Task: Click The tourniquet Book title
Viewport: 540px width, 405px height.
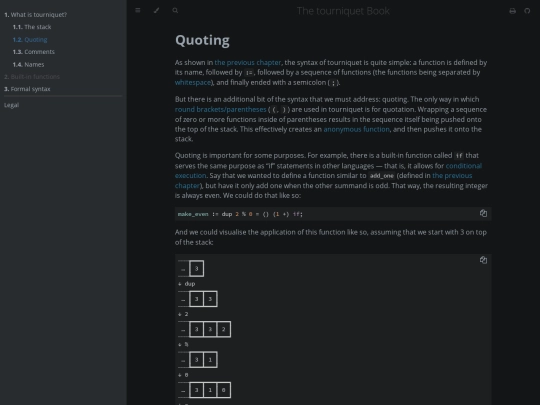Action: point(343,11)
